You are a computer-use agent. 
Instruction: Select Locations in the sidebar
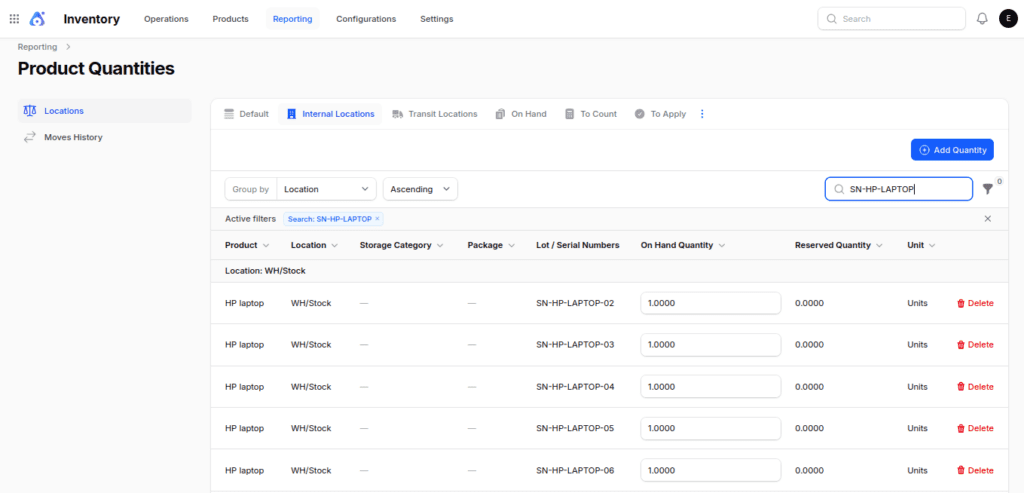click(104, 111)
